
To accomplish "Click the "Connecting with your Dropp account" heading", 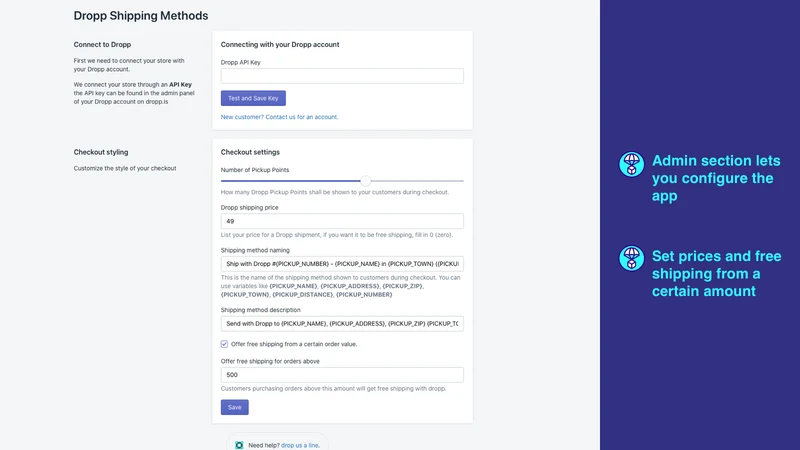I will click(280, 44).
